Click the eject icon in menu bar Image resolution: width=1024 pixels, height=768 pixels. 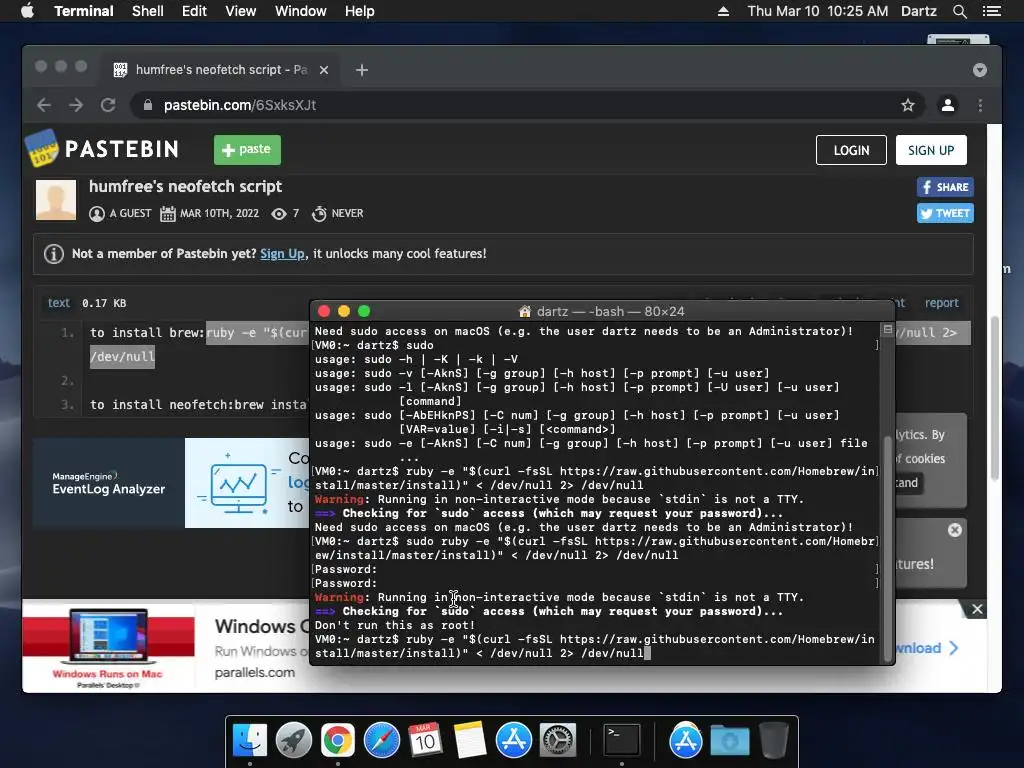723,11
